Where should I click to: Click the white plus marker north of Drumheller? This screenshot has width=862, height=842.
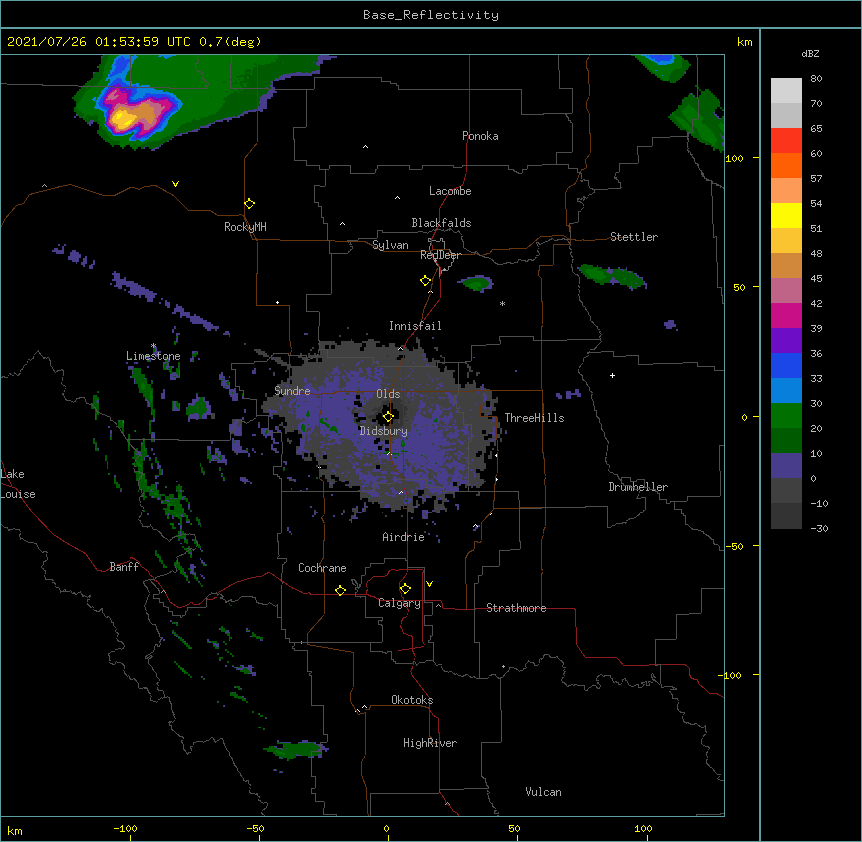(612, 375)
